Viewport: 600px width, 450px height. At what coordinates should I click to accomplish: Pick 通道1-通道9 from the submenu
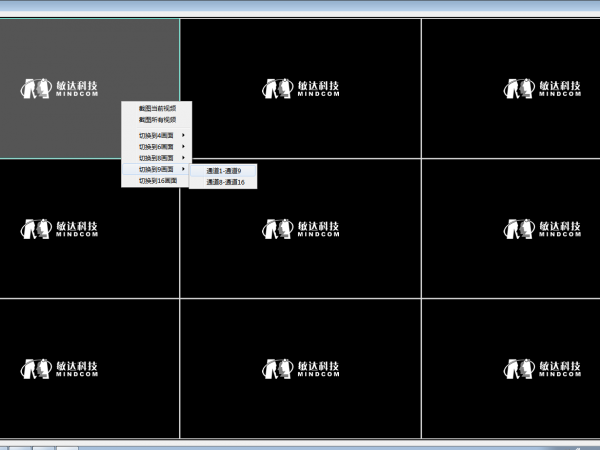(224, 171)
